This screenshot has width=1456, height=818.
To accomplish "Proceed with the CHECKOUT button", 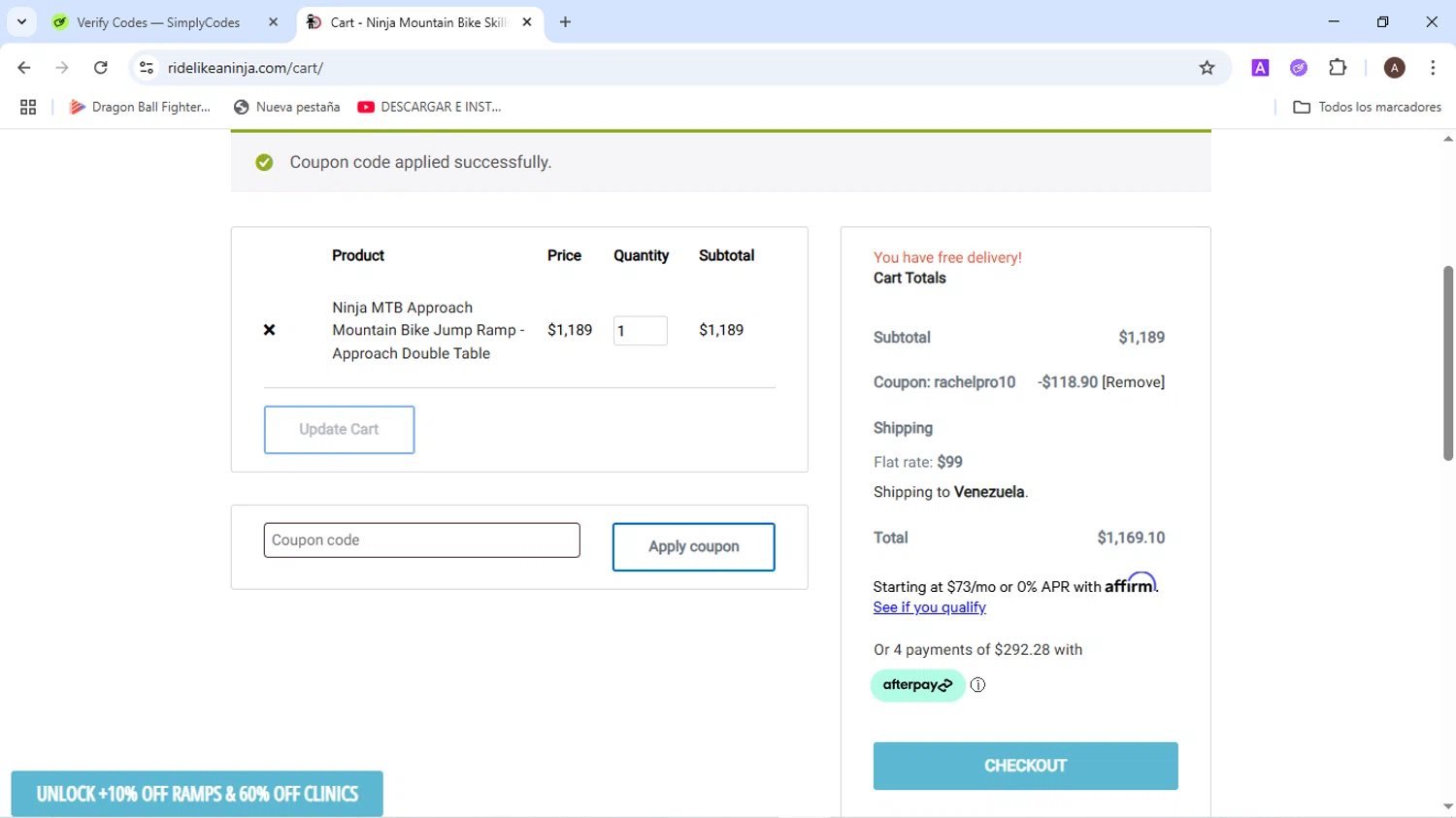I will click(1025, 766).
